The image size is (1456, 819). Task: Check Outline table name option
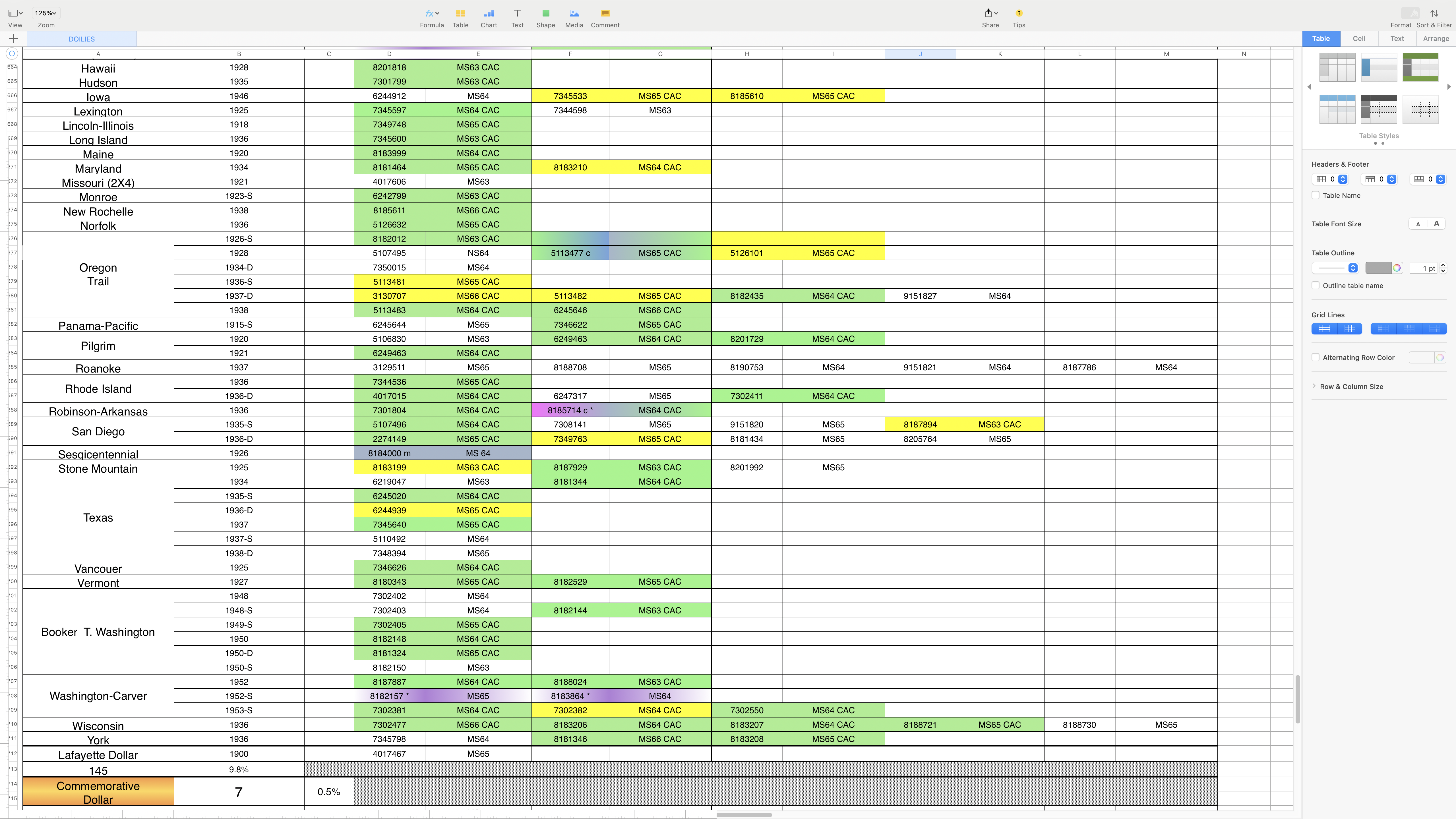(1316, 286)
